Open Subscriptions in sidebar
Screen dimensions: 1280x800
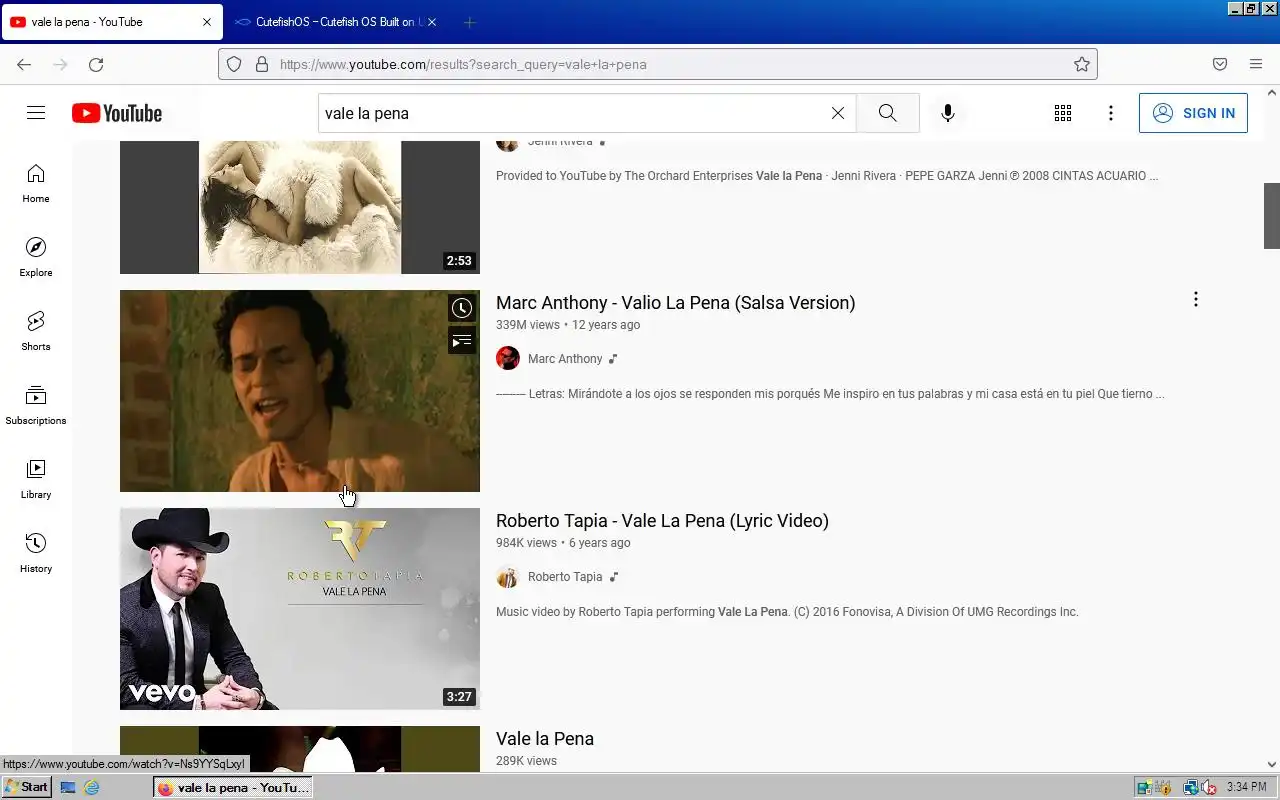pos(36,406)
